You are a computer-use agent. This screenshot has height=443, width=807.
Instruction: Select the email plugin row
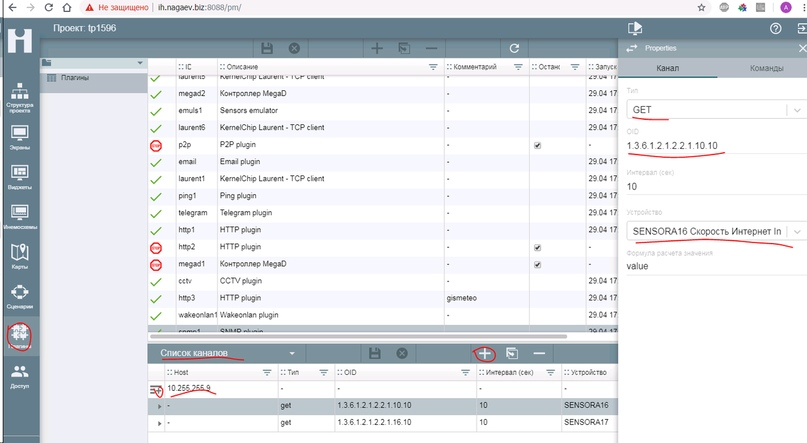382,162
